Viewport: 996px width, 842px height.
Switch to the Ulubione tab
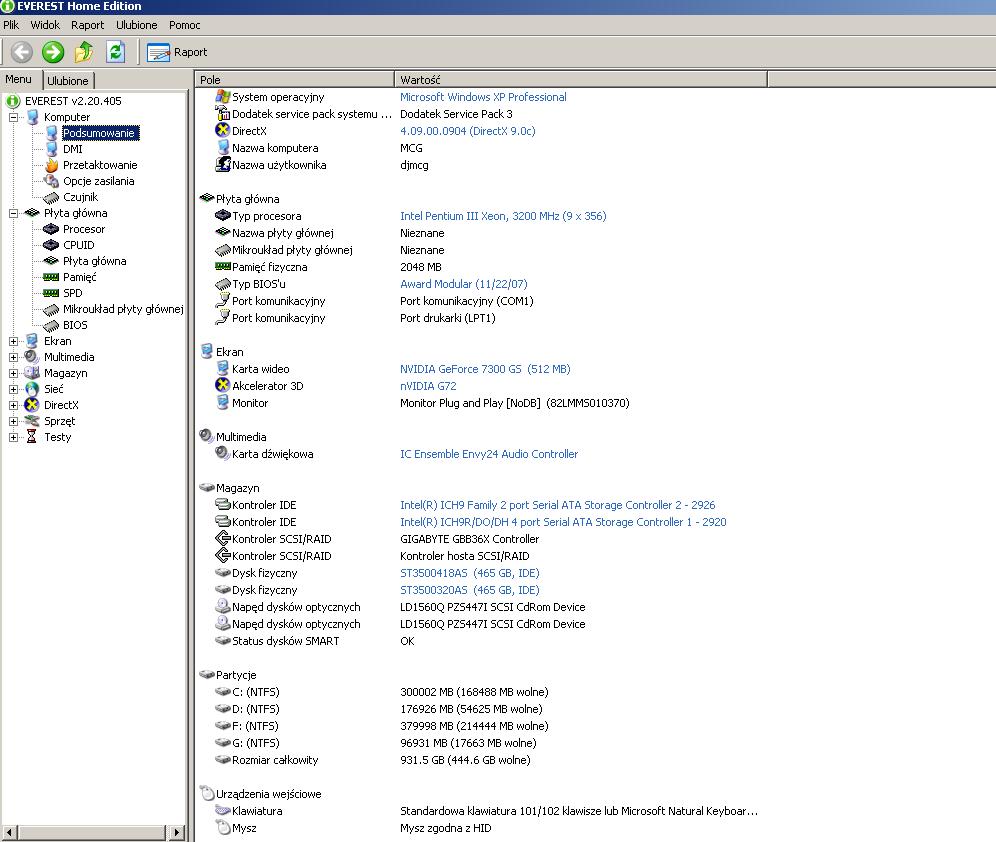coord(68,81)
